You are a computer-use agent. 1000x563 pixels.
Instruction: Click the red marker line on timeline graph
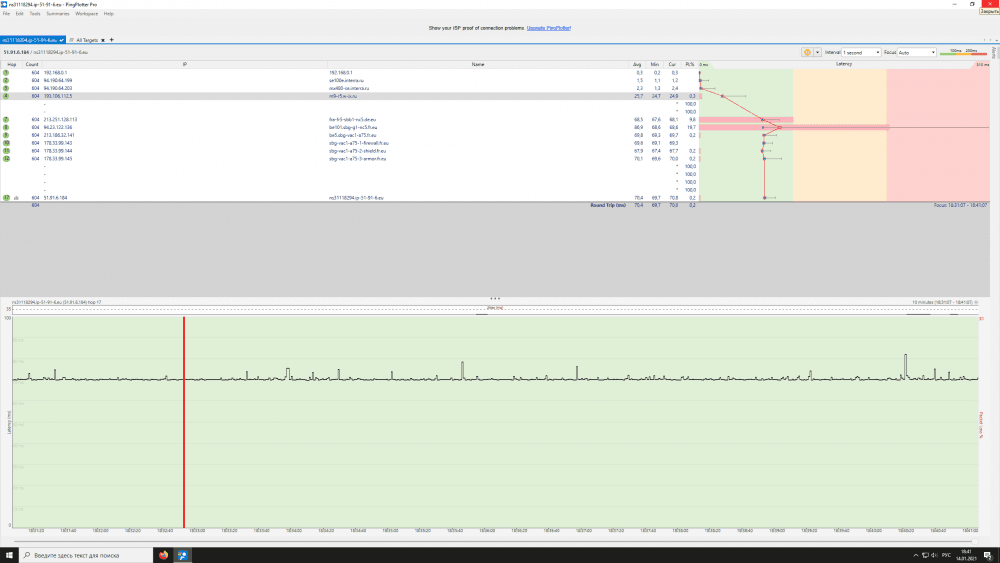tap(184, 420)
